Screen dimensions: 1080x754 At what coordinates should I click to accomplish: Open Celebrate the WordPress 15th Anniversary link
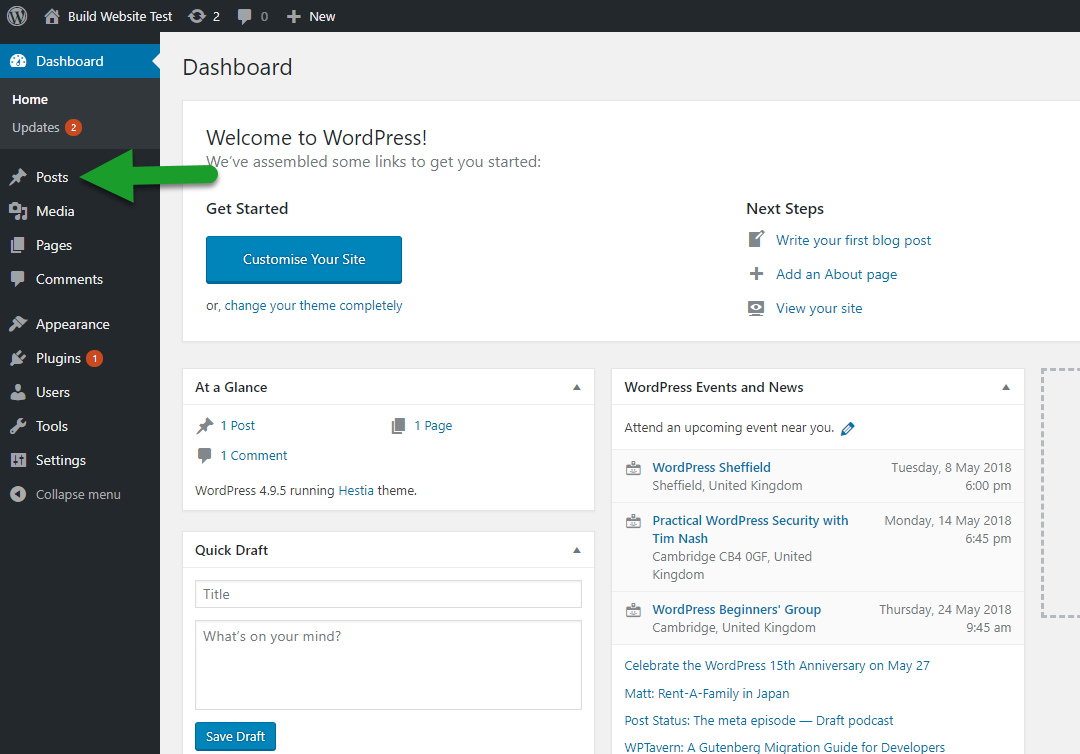click(777, 666)
